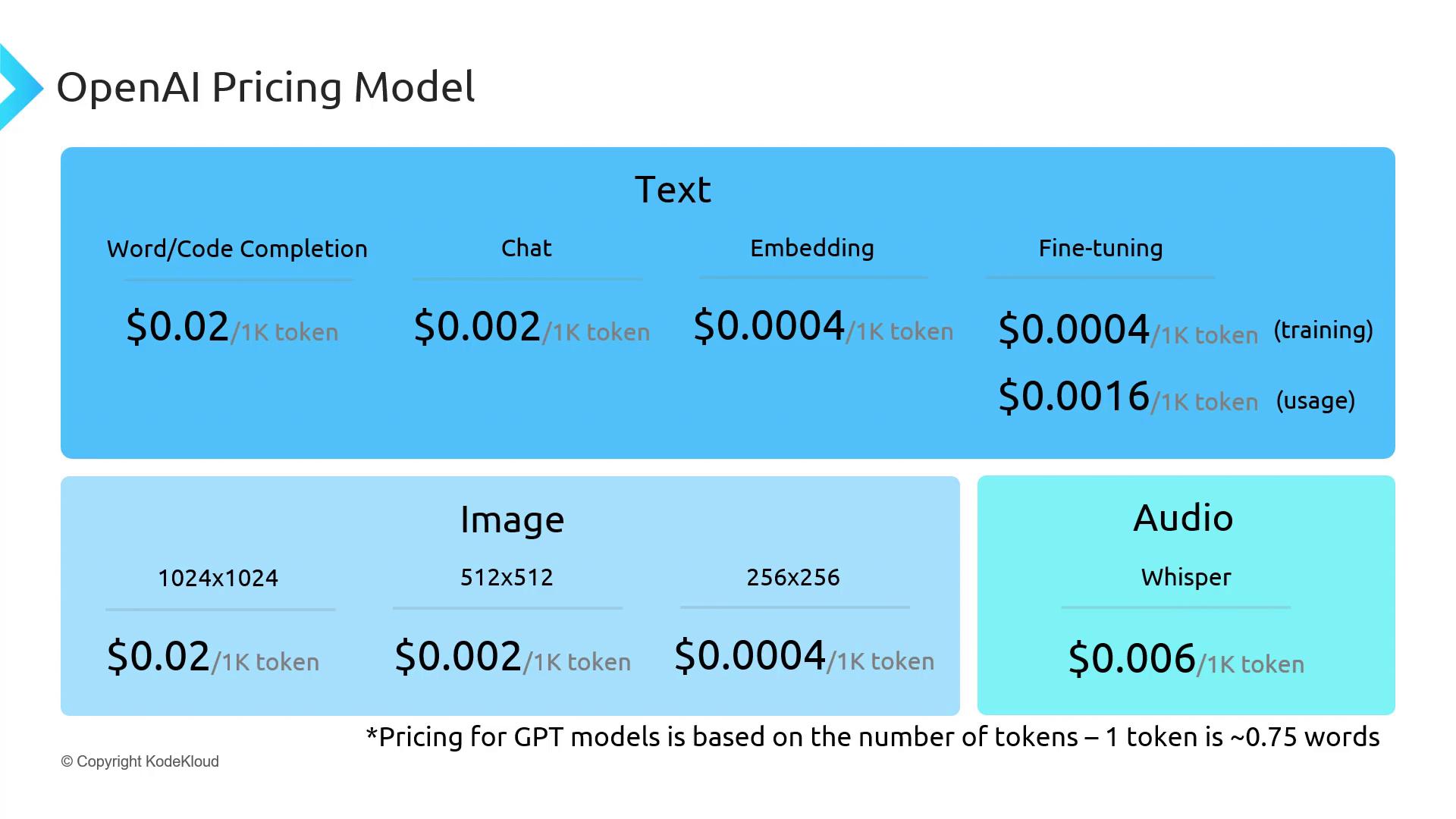Click the $0.006 Whisper price
1456x819 pixels.
(1131, 659)
